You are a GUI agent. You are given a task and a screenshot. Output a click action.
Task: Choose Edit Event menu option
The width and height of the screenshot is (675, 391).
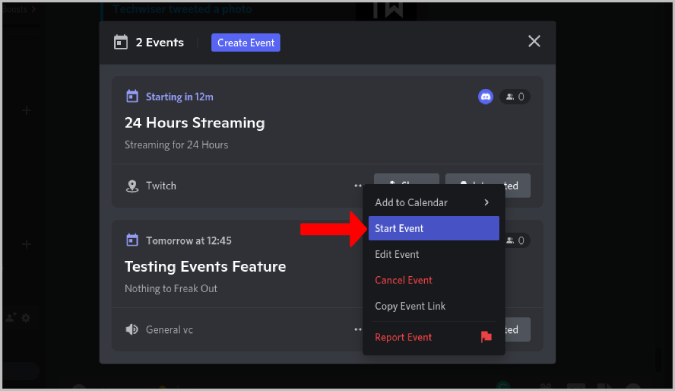(433, 254)
